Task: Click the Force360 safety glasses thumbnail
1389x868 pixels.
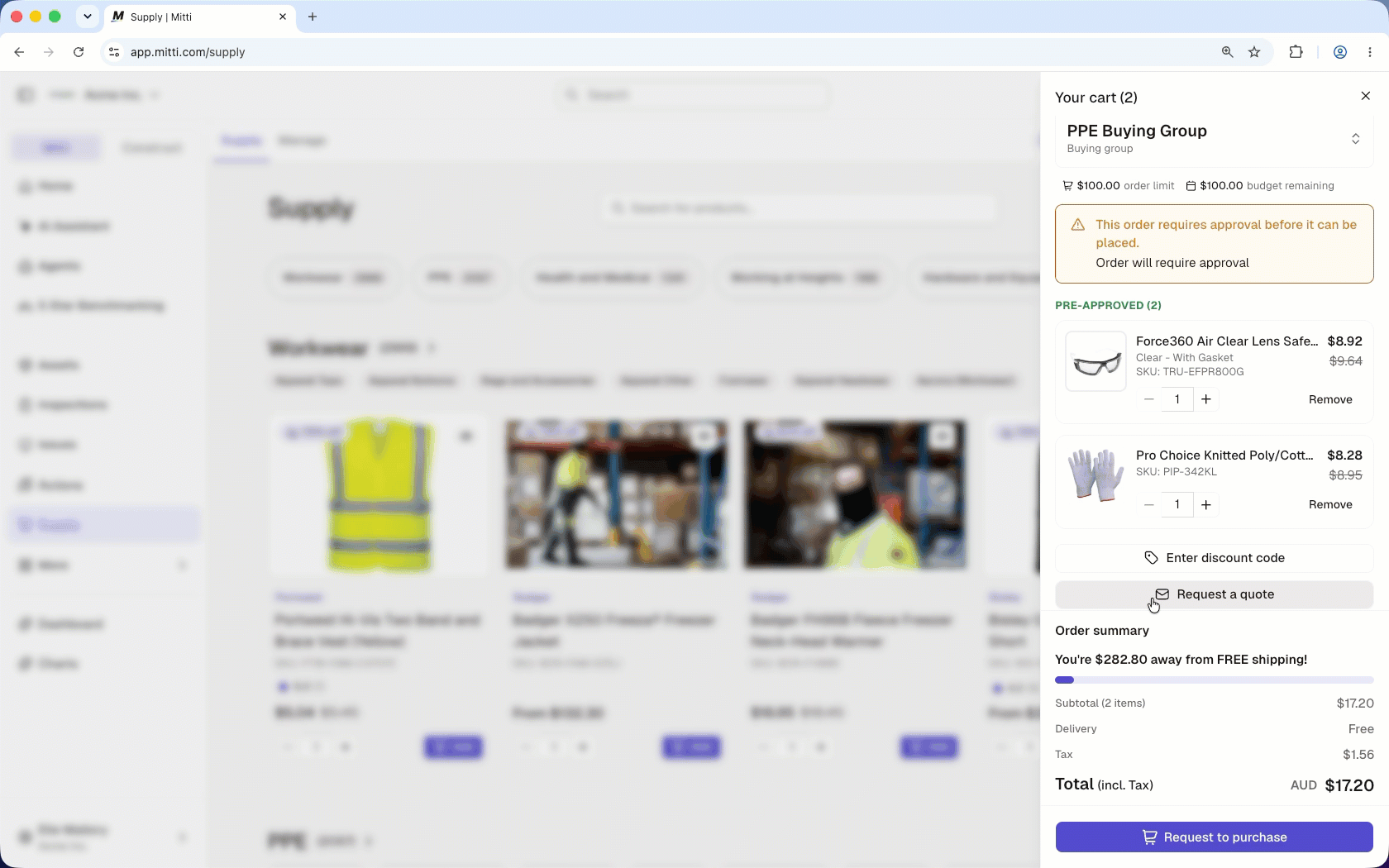Action: tap(1095, 361)
